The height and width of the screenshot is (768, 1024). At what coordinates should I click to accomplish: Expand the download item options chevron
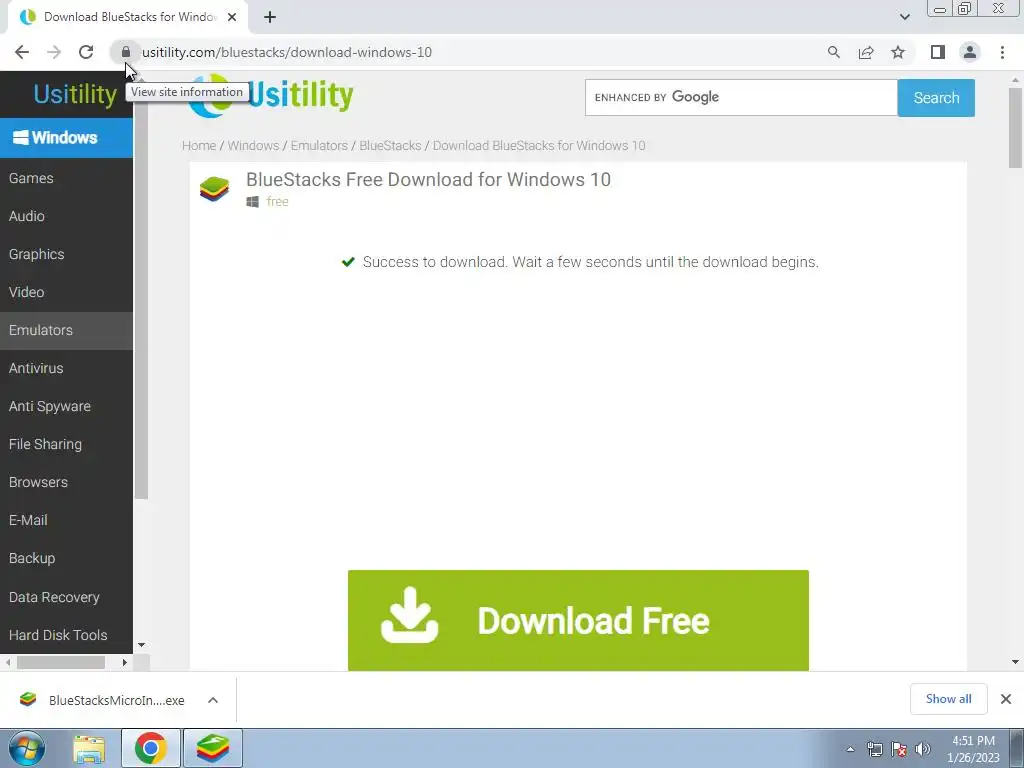[x=212, y=700]
